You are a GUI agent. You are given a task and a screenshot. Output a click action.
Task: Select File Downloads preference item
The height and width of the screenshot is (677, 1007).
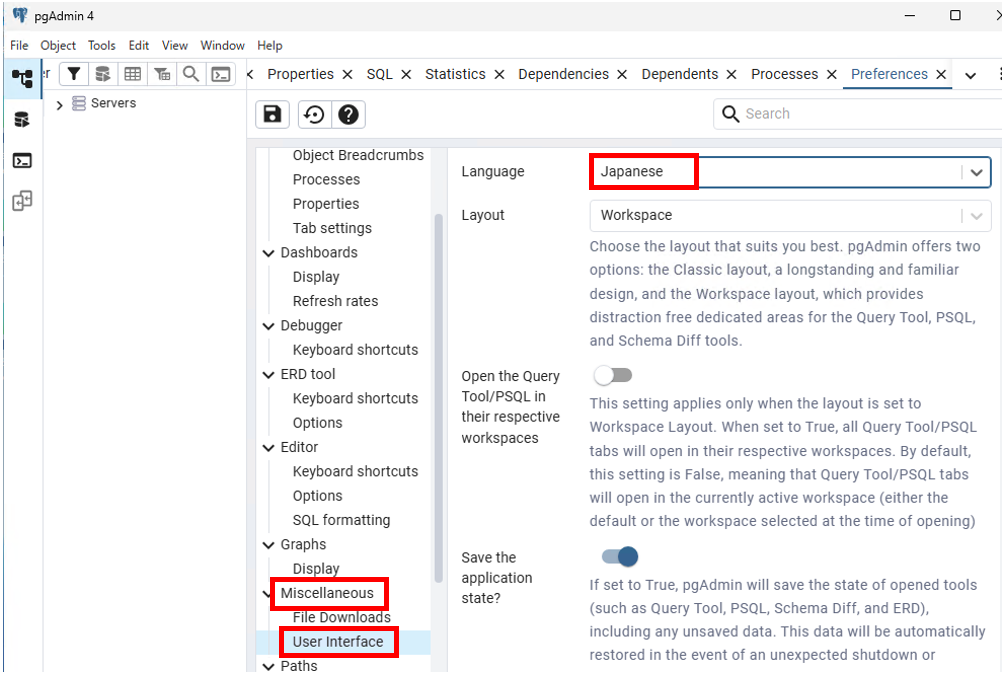342,617
